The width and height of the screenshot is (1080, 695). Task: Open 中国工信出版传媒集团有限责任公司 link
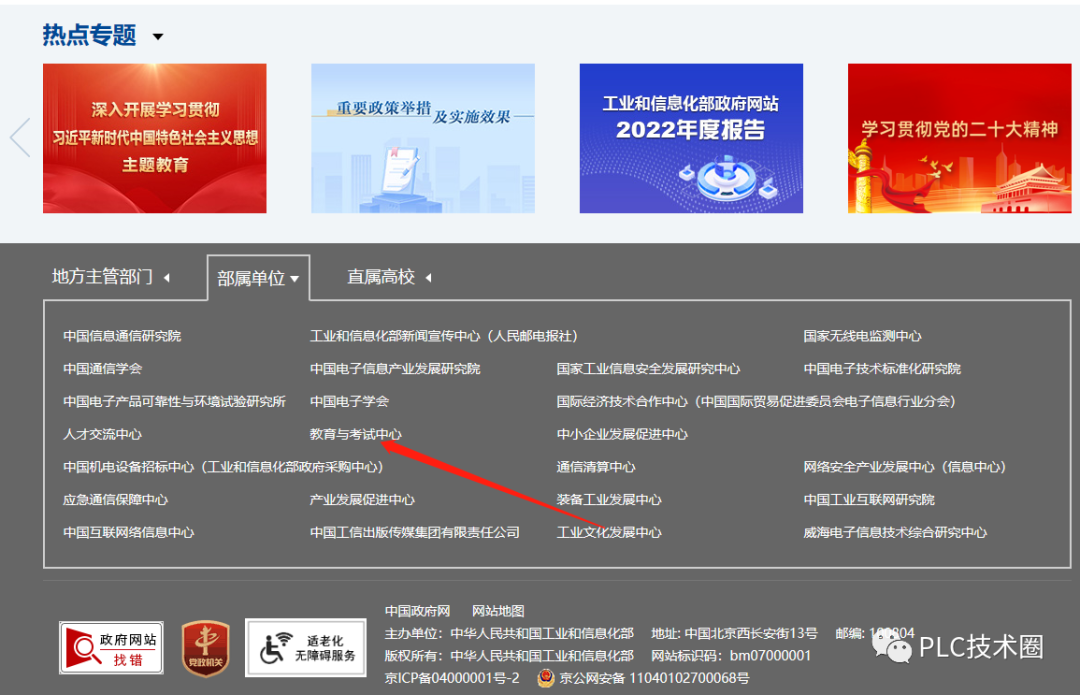(x=415, y=532)
